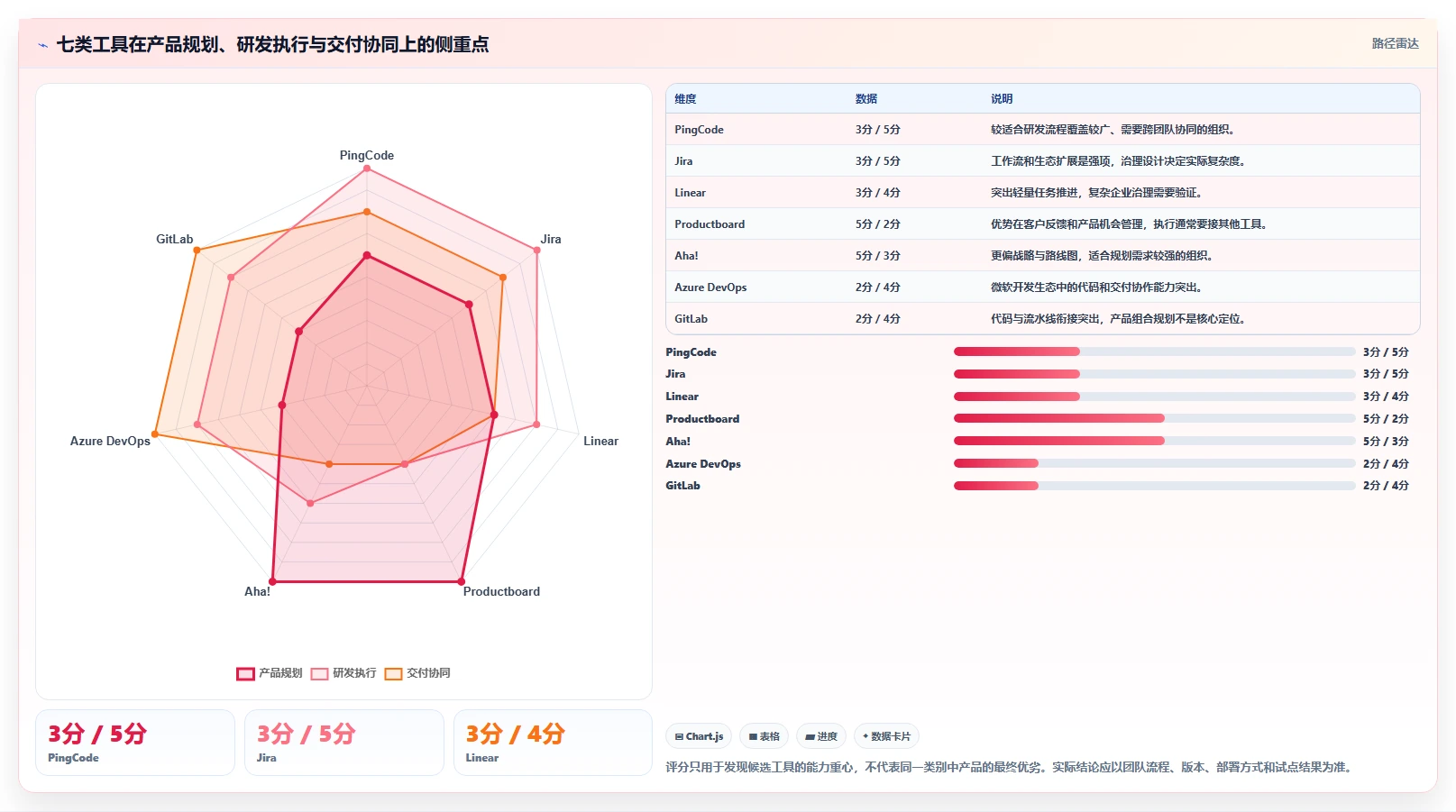
Task: Click the disclaimer note starting 评分只用于发现
Action: [1011, 767]
